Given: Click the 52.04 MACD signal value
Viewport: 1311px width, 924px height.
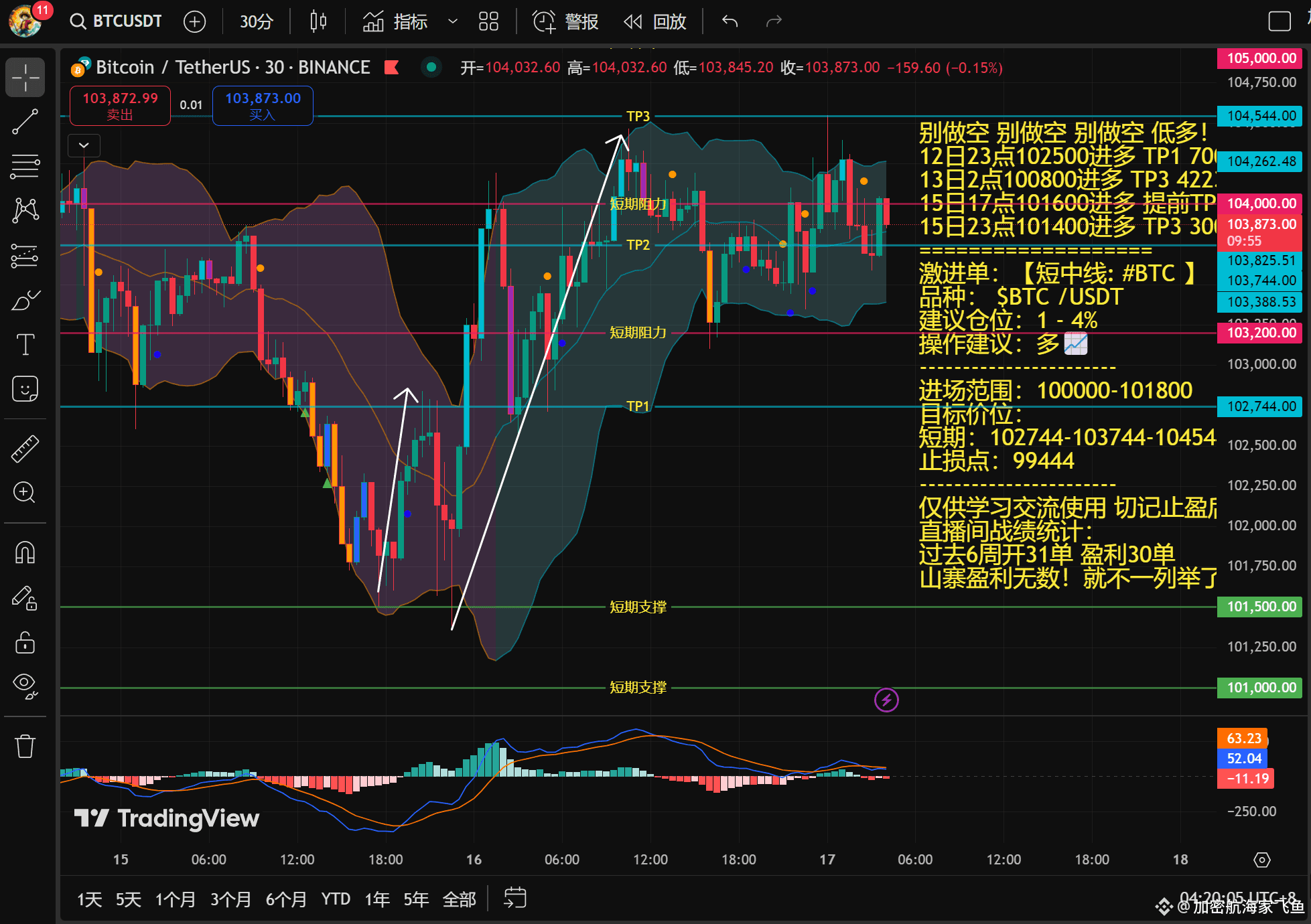Looking at the screenshot, I should 1243,759.
